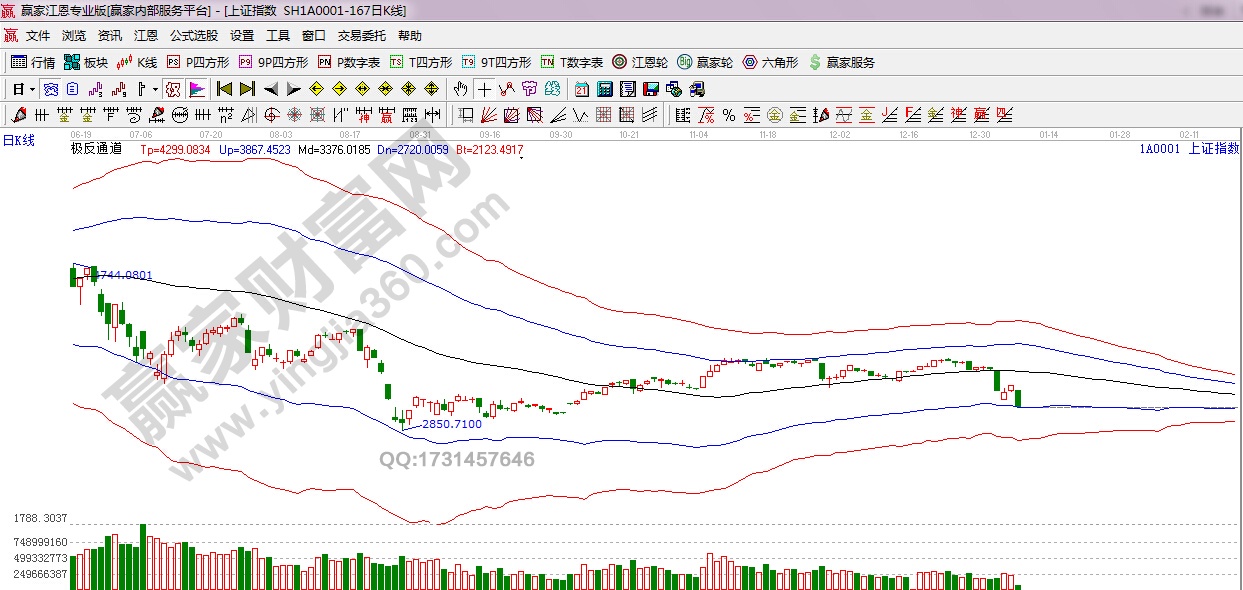The image size is (1243, 590).
Task: Click the floppy disk save icon
Action: click(651, 89)
